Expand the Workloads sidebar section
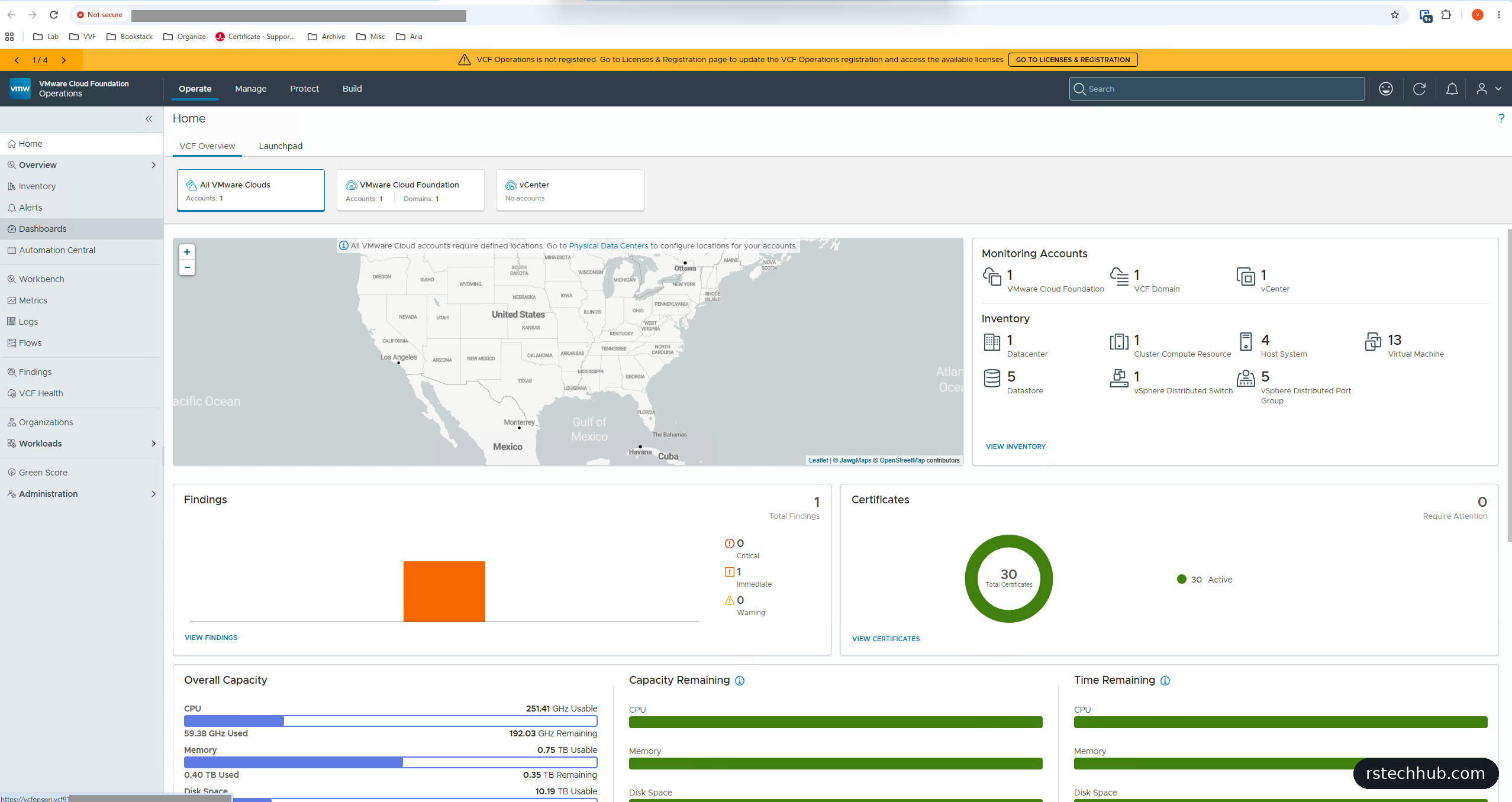This screenshot has width=1512, height=802. (x=153, y=444)
